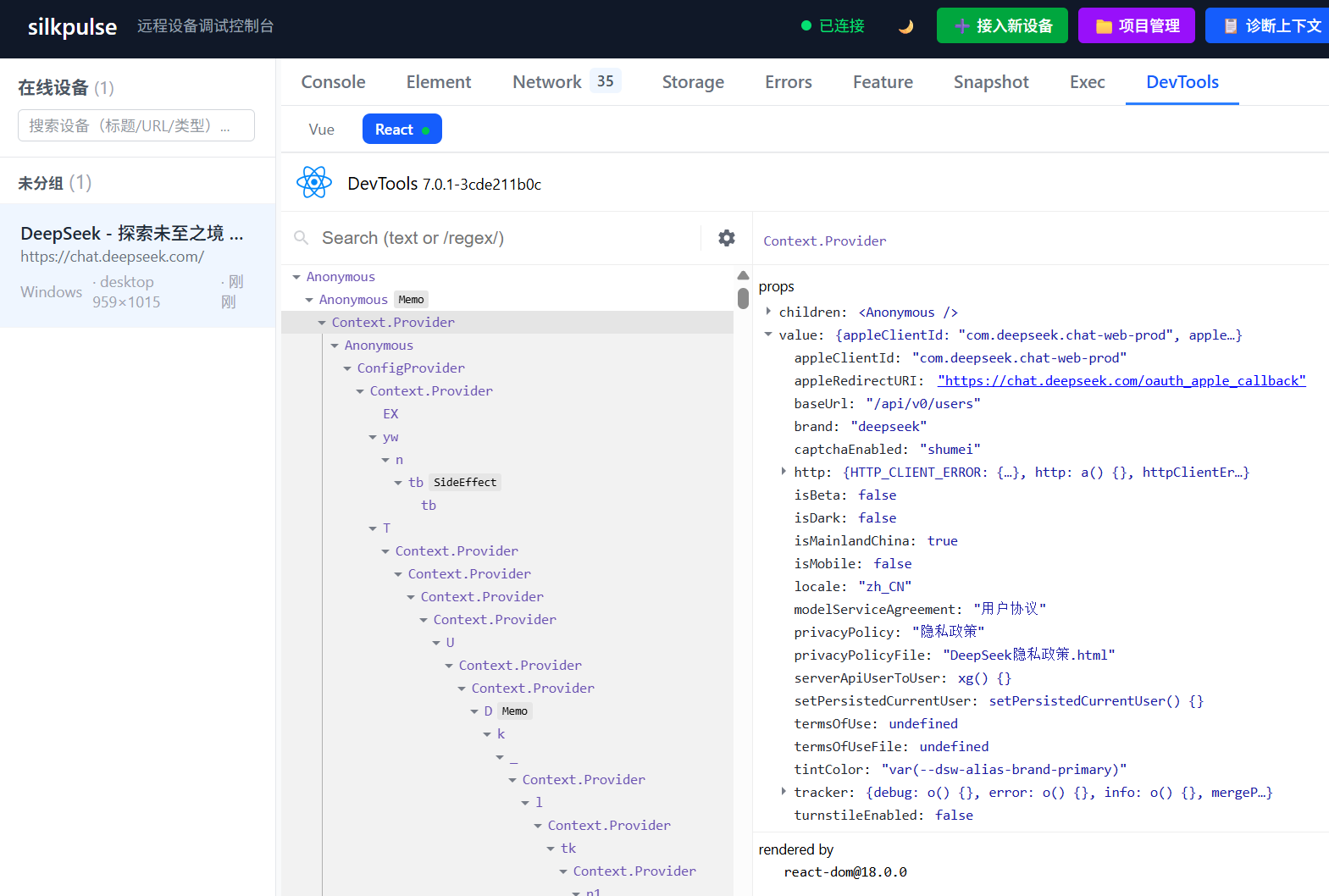
Task: Select the React devtools button
Action: point(402,129)
